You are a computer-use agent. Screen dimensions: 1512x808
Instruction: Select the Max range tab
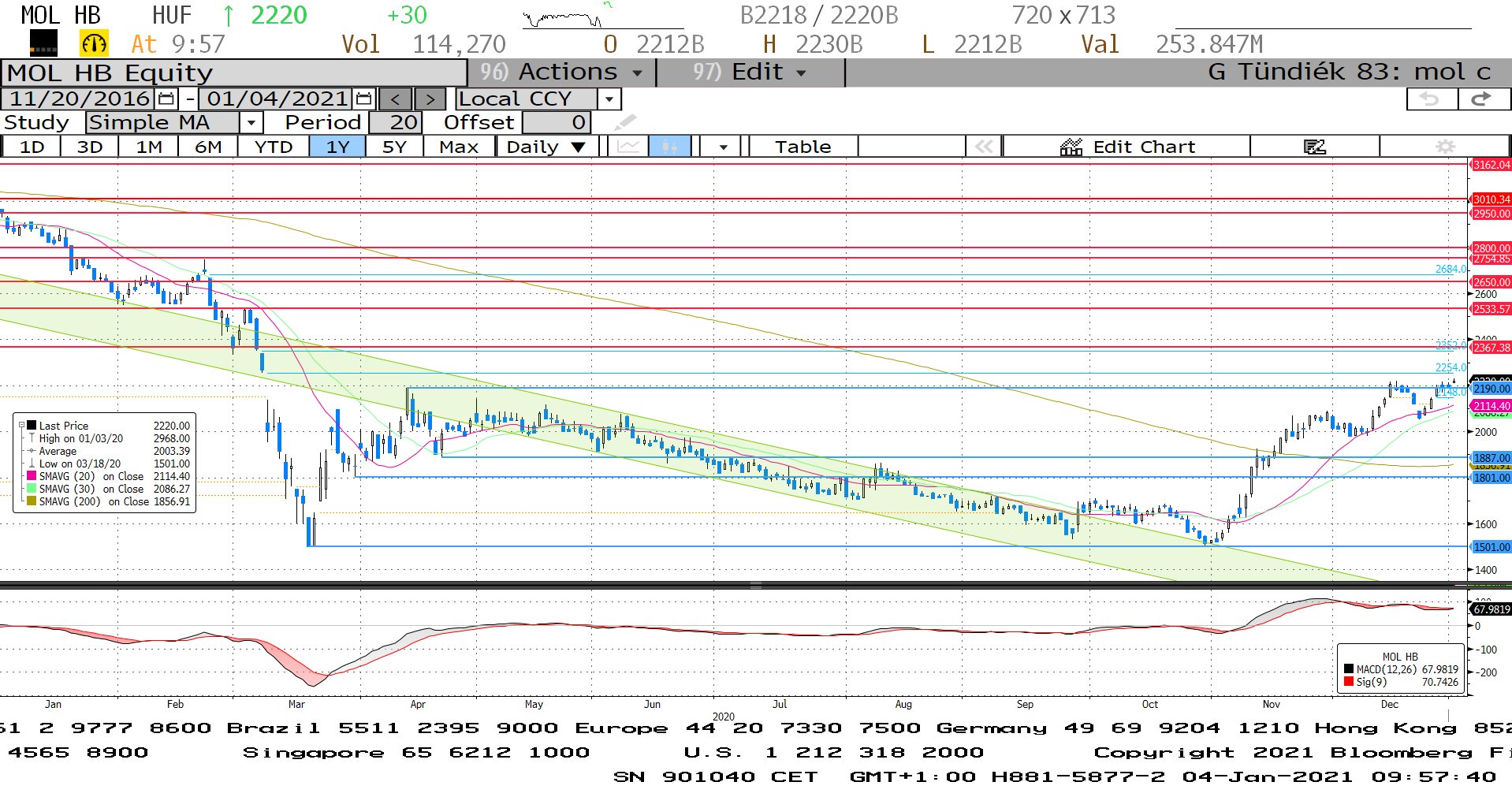tap(459, 147)
